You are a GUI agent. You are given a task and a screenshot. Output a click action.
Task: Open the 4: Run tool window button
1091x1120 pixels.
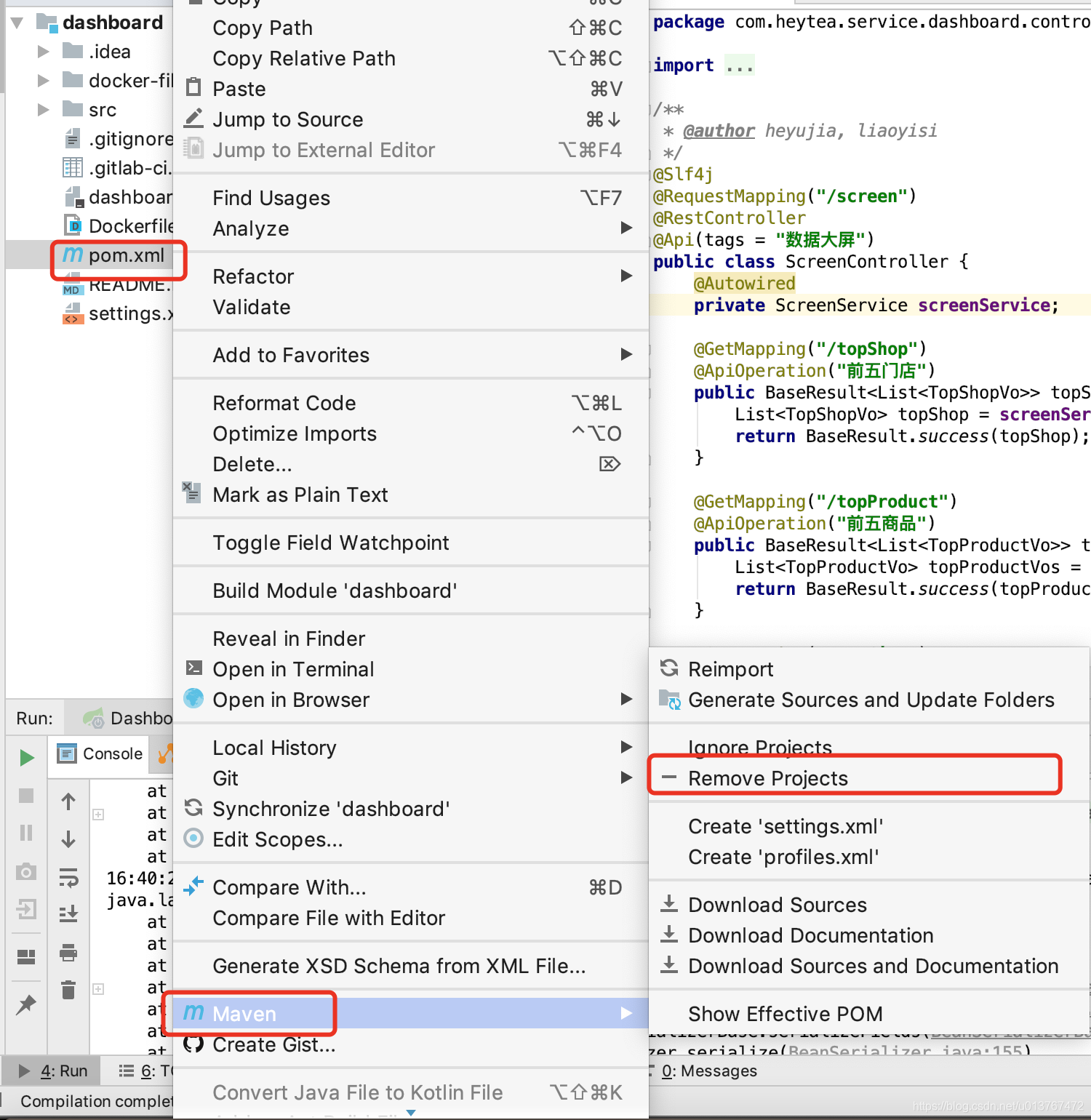[x=51, y=1071]
